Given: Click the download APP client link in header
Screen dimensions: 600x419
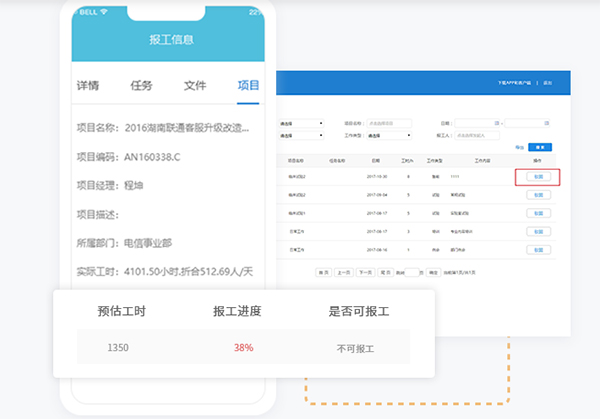Looking at the screenshot, I should (x=514, y=83).
